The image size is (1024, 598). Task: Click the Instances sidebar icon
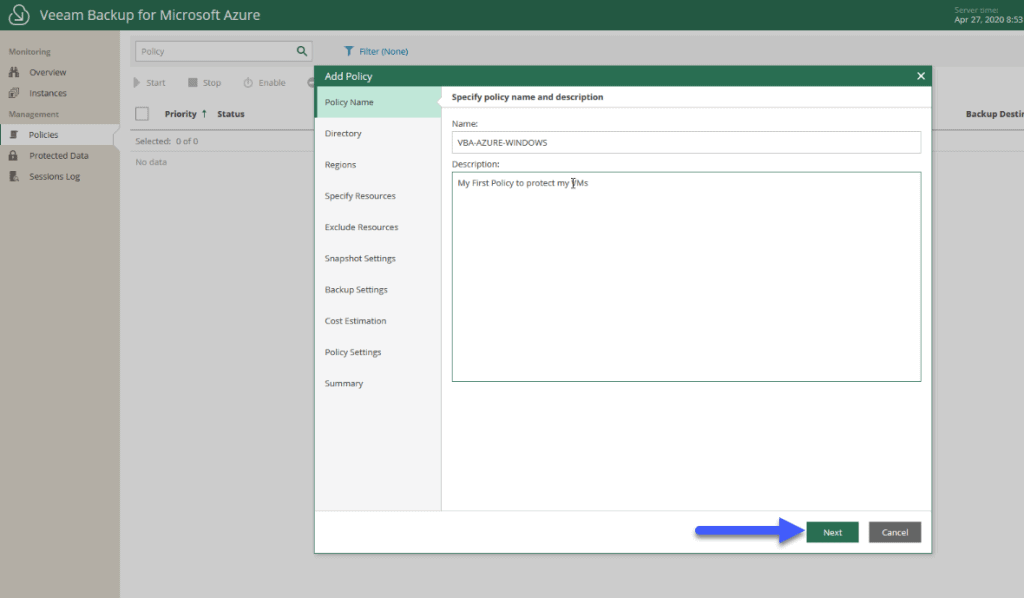coord(14,93)
